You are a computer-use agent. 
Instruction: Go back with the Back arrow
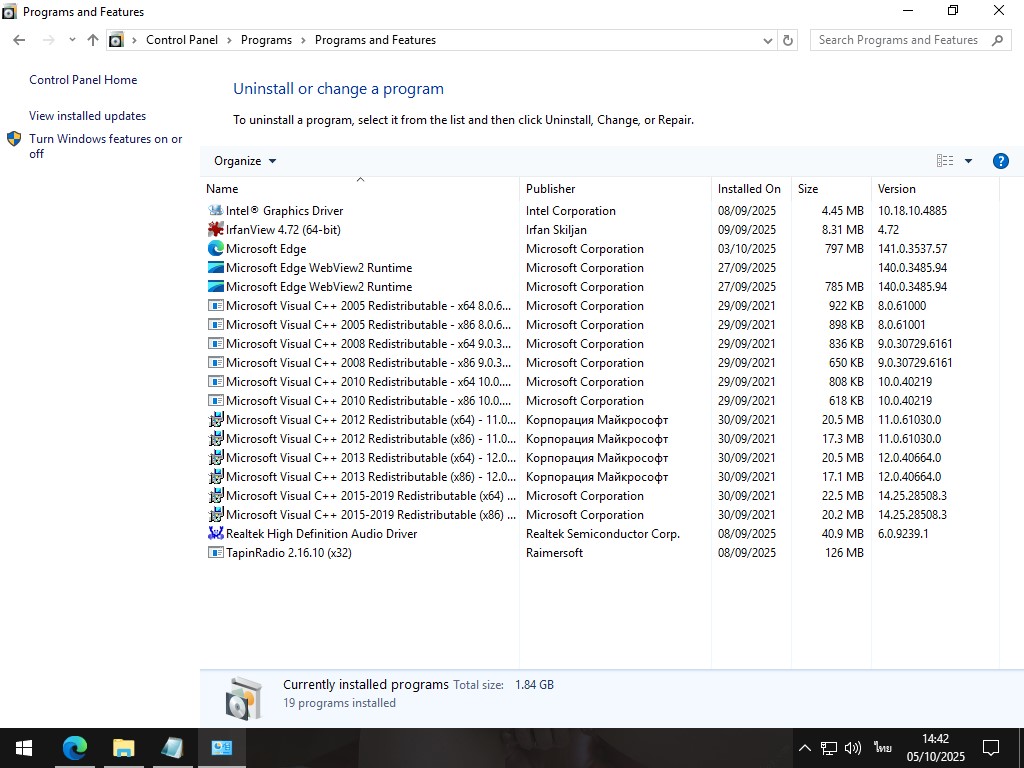pyautogui.click(x=19, y=40)
